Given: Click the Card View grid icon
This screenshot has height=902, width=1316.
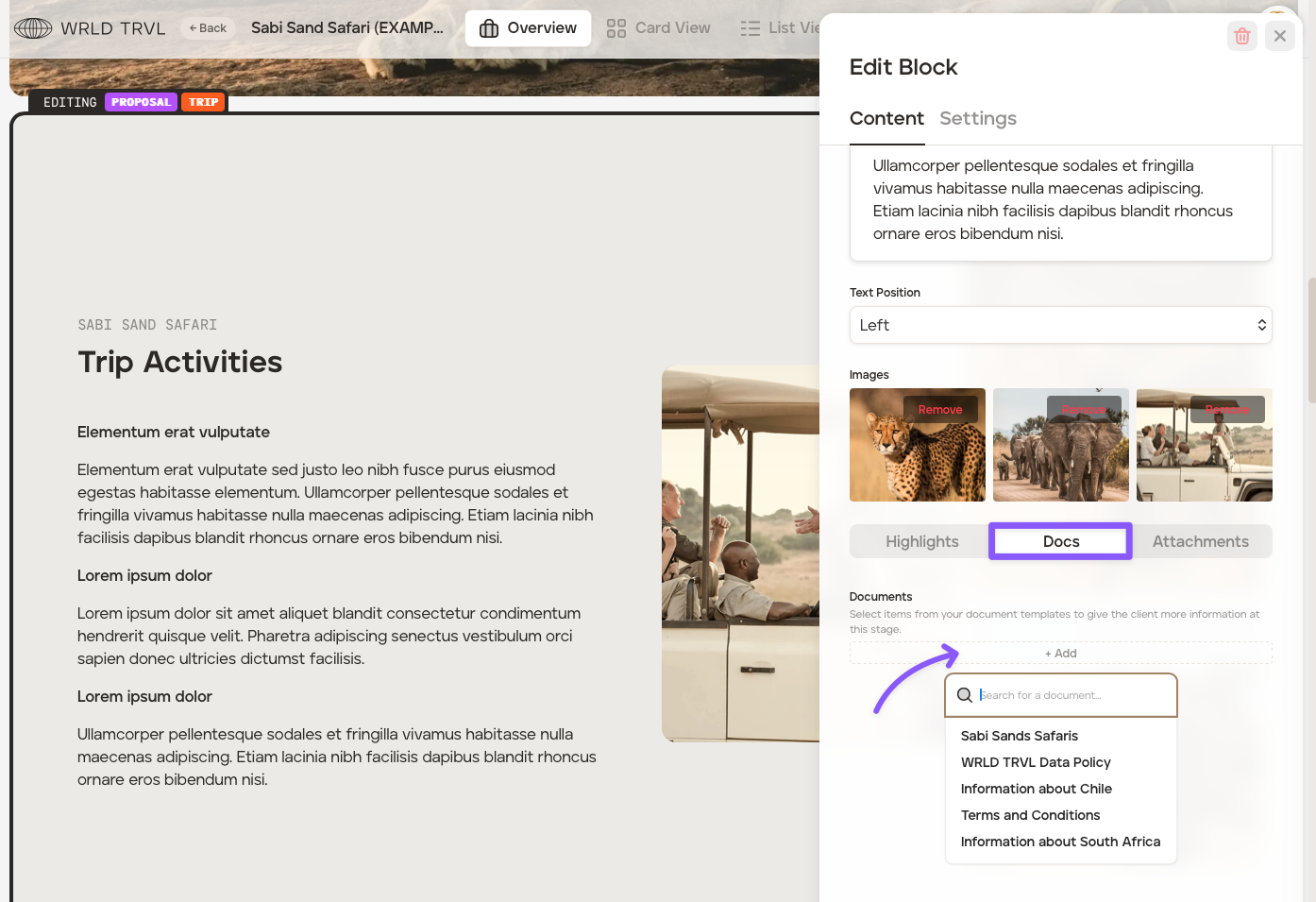Looking at the screenshot, I should click(616, 28).
